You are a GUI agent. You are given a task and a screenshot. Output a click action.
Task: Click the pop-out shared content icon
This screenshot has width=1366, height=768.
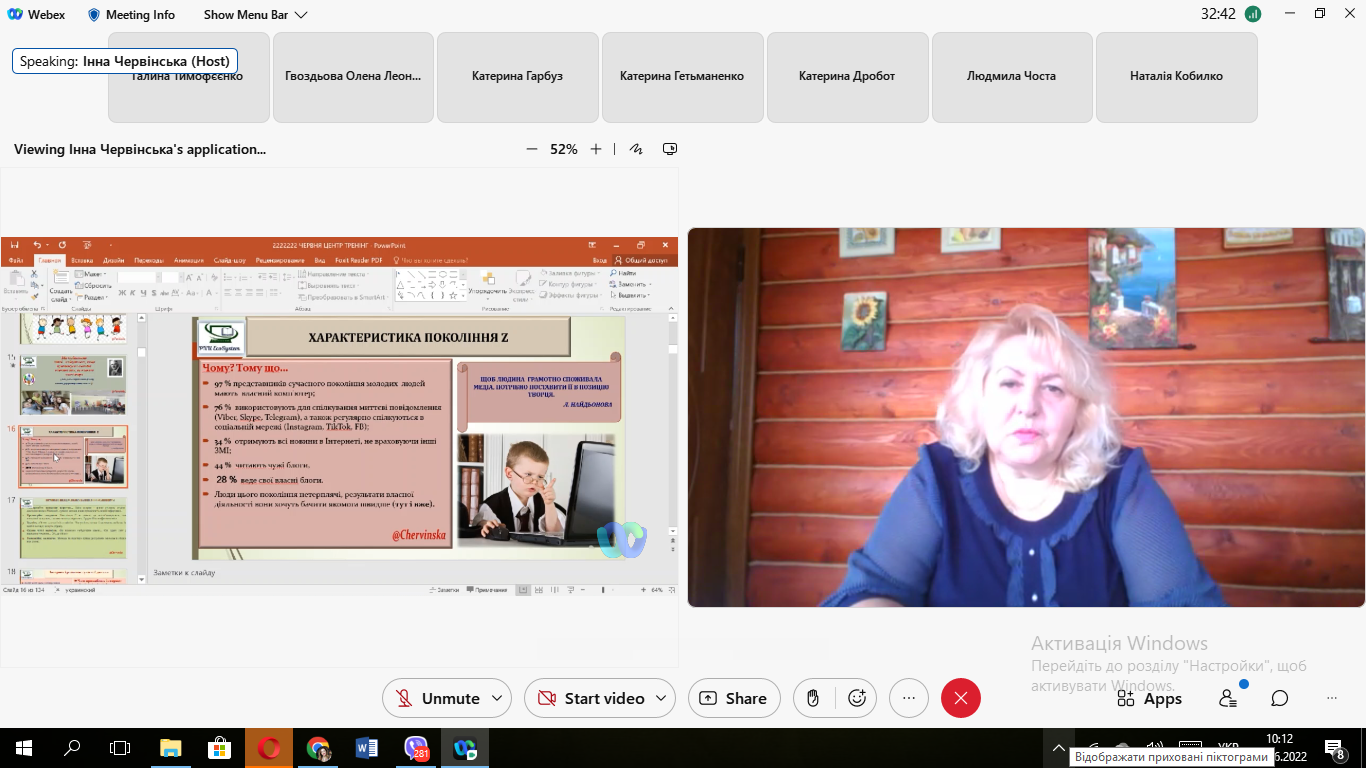pyautogui.click(x=670, y=149)
